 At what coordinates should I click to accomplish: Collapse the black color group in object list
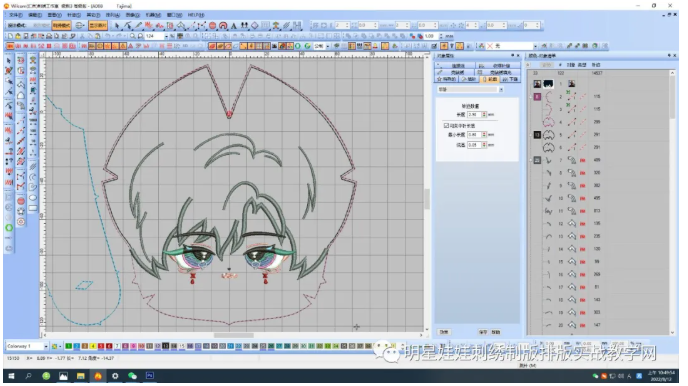[530, 134]
